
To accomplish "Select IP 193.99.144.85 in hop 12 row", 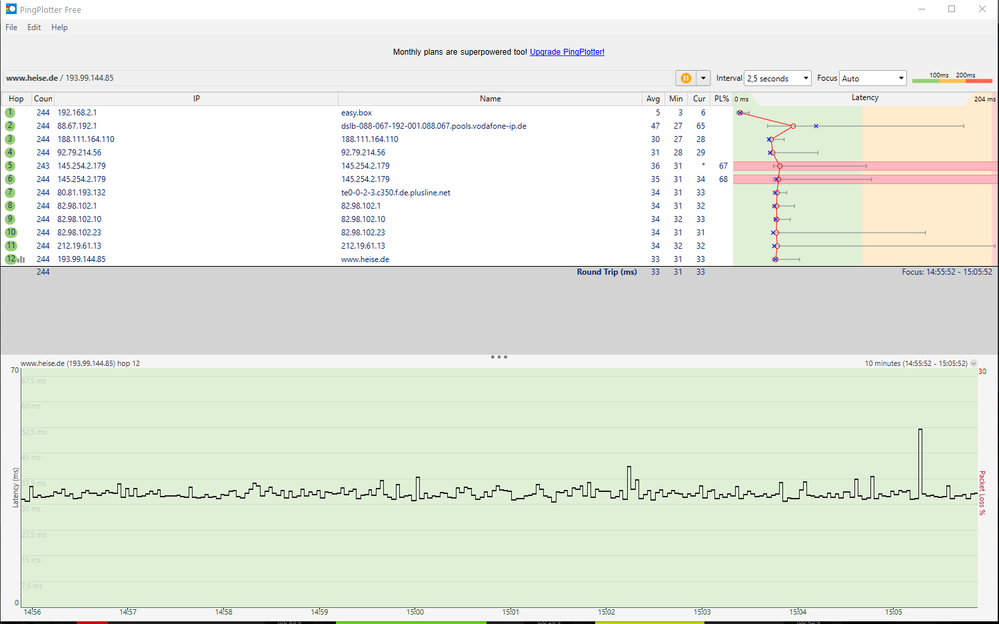I will click(82, 259).
